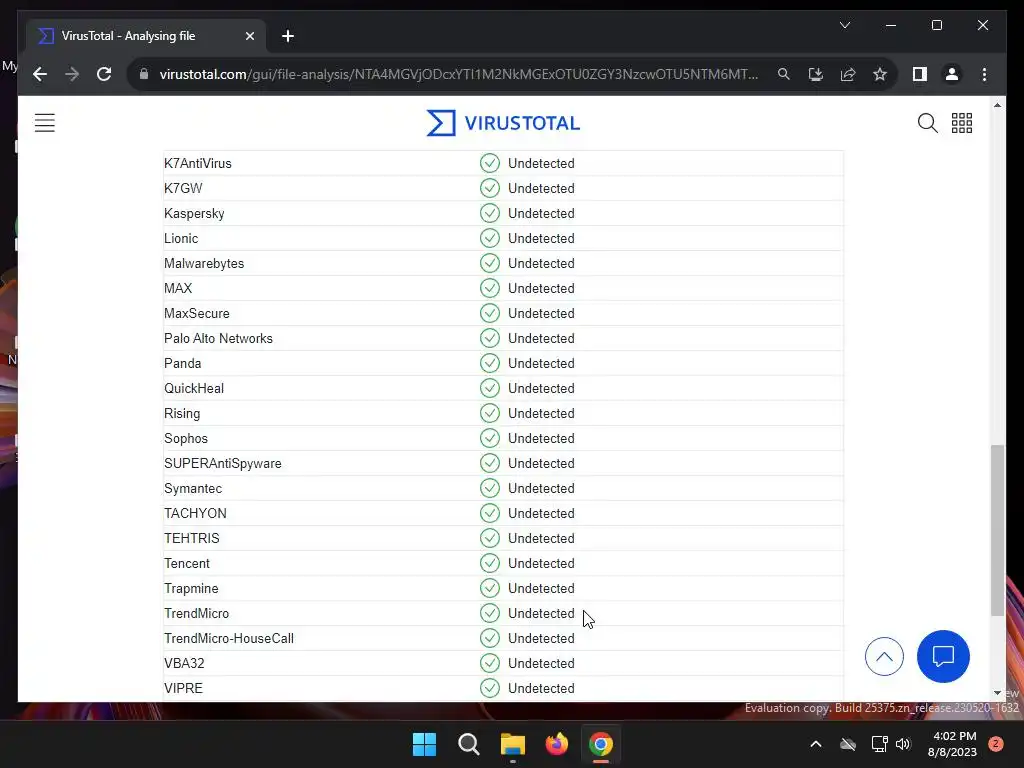View site information lock icon
1024x768 pixels.
coord(144,74)
